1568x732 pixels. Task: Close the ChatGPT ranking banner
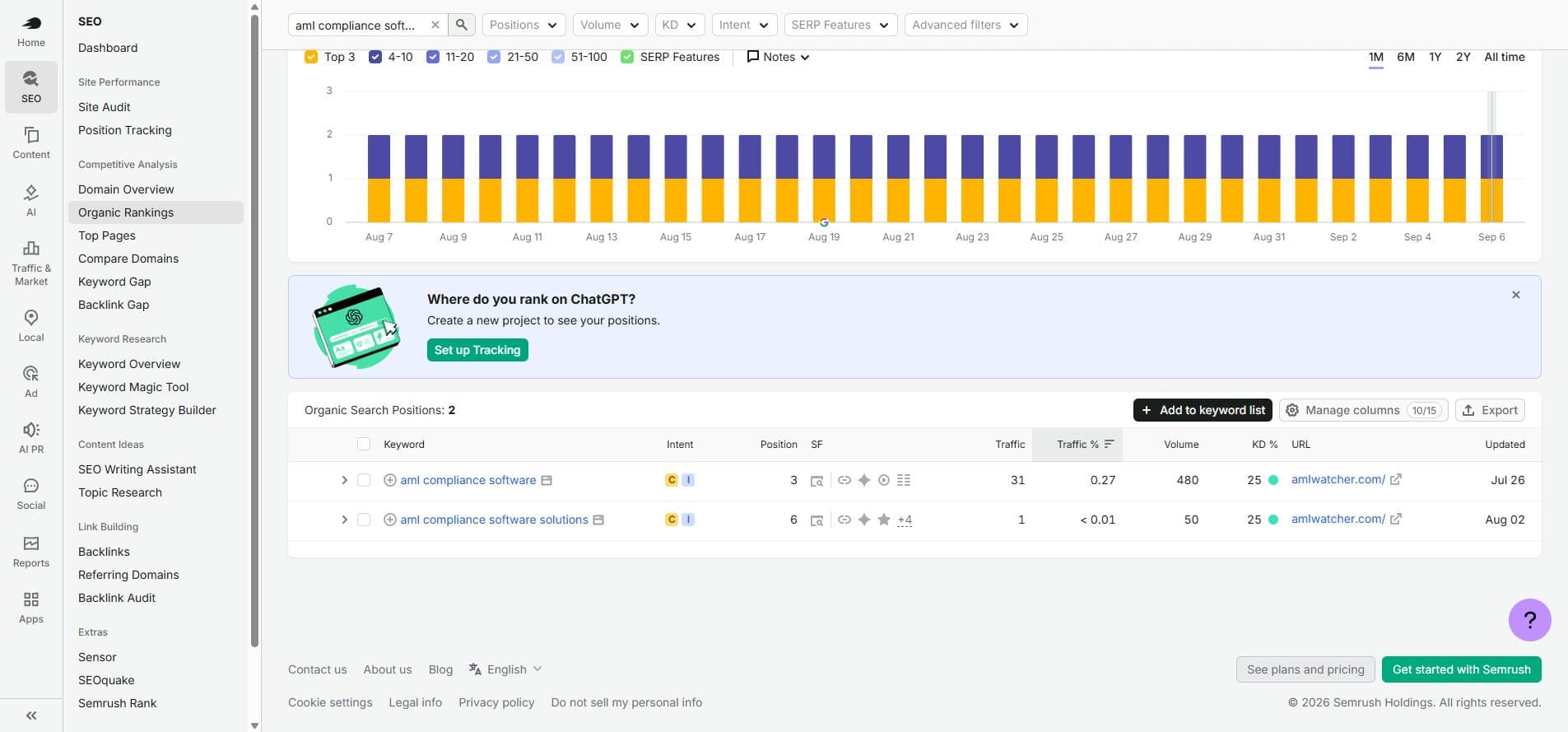click(x=1516, y=295)
